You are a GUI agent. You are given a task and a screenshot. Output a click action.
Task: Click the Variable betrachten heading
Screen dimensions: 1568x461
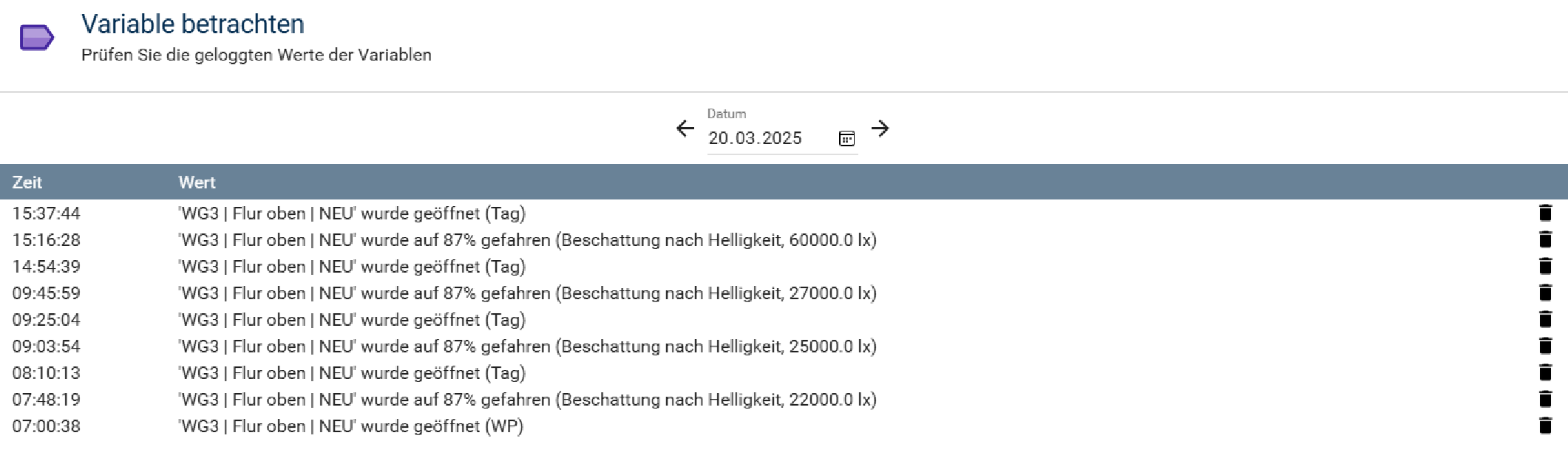coord(193,24)
